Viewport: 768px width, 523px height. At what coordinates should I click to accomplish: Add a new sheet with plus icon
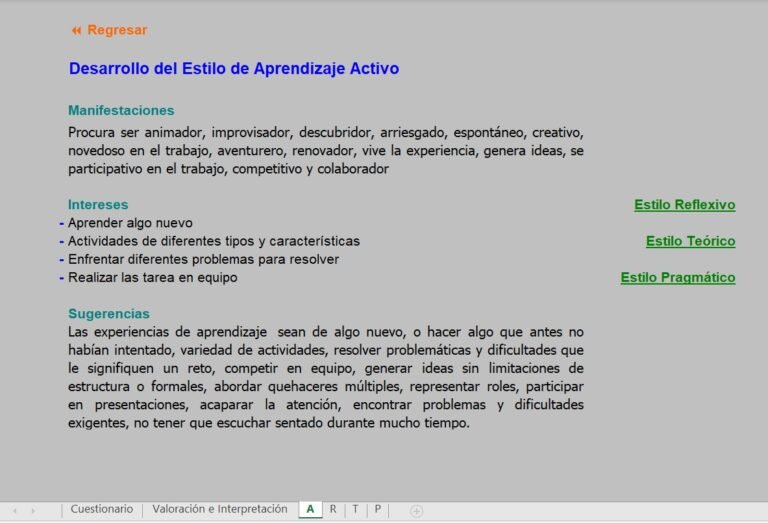(x=416, y=511)
